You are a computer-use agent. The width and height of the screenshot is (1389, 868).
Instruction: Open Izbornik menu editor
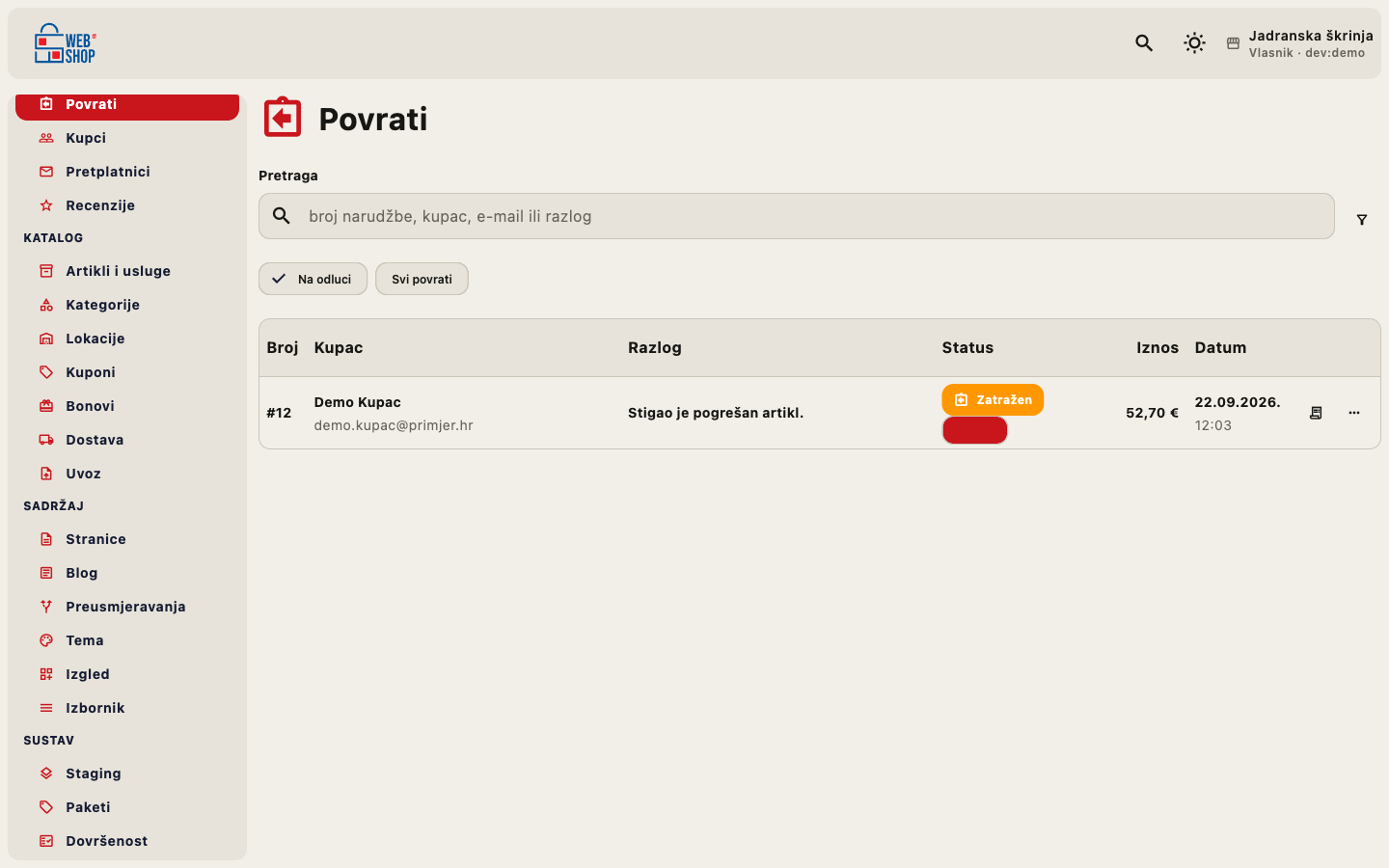tap(127, 708)
